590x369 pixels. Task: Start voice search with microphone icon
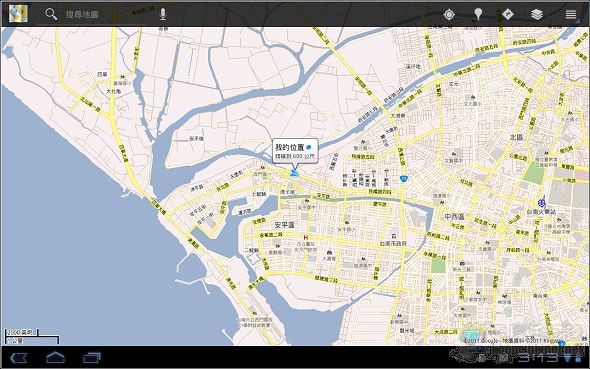pos(163,14)
